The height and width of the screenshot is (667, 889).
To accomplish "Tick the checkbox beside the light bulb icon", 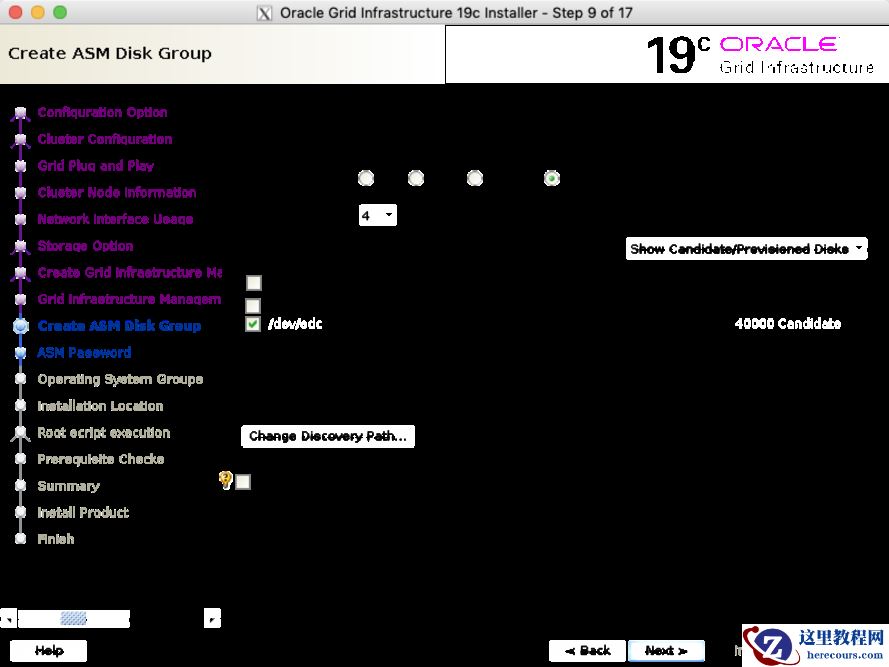I will point(243,482).
